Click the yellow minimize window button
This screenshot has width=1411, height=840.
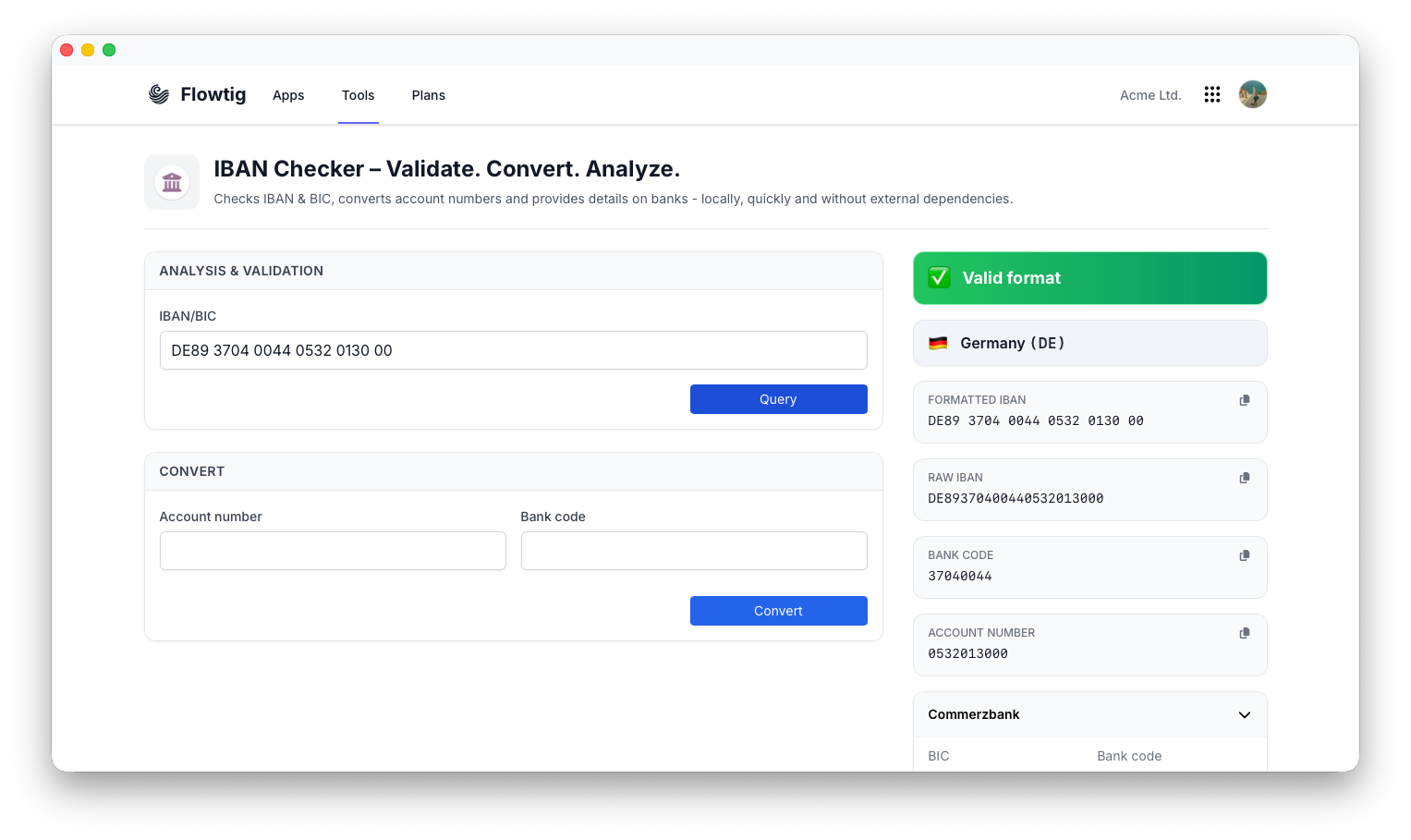88,50
